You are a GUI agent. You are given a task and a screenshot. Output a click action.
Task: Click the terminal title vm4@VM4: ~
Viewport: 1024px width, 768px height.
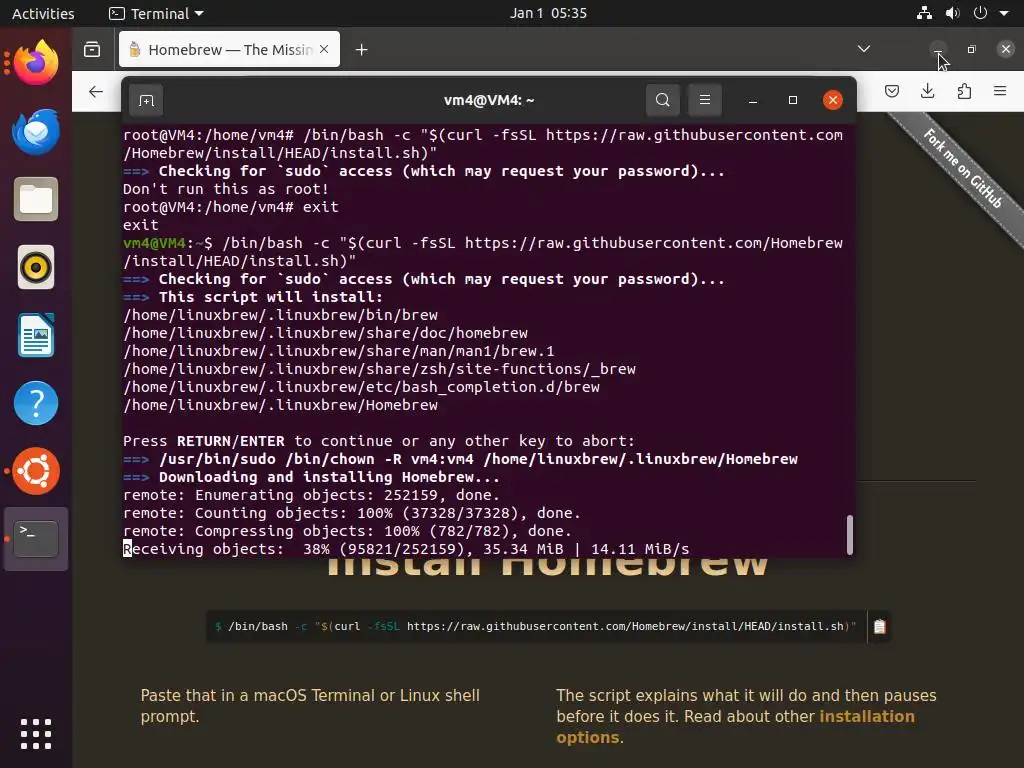pyautogui.click(x=489, y=100)
